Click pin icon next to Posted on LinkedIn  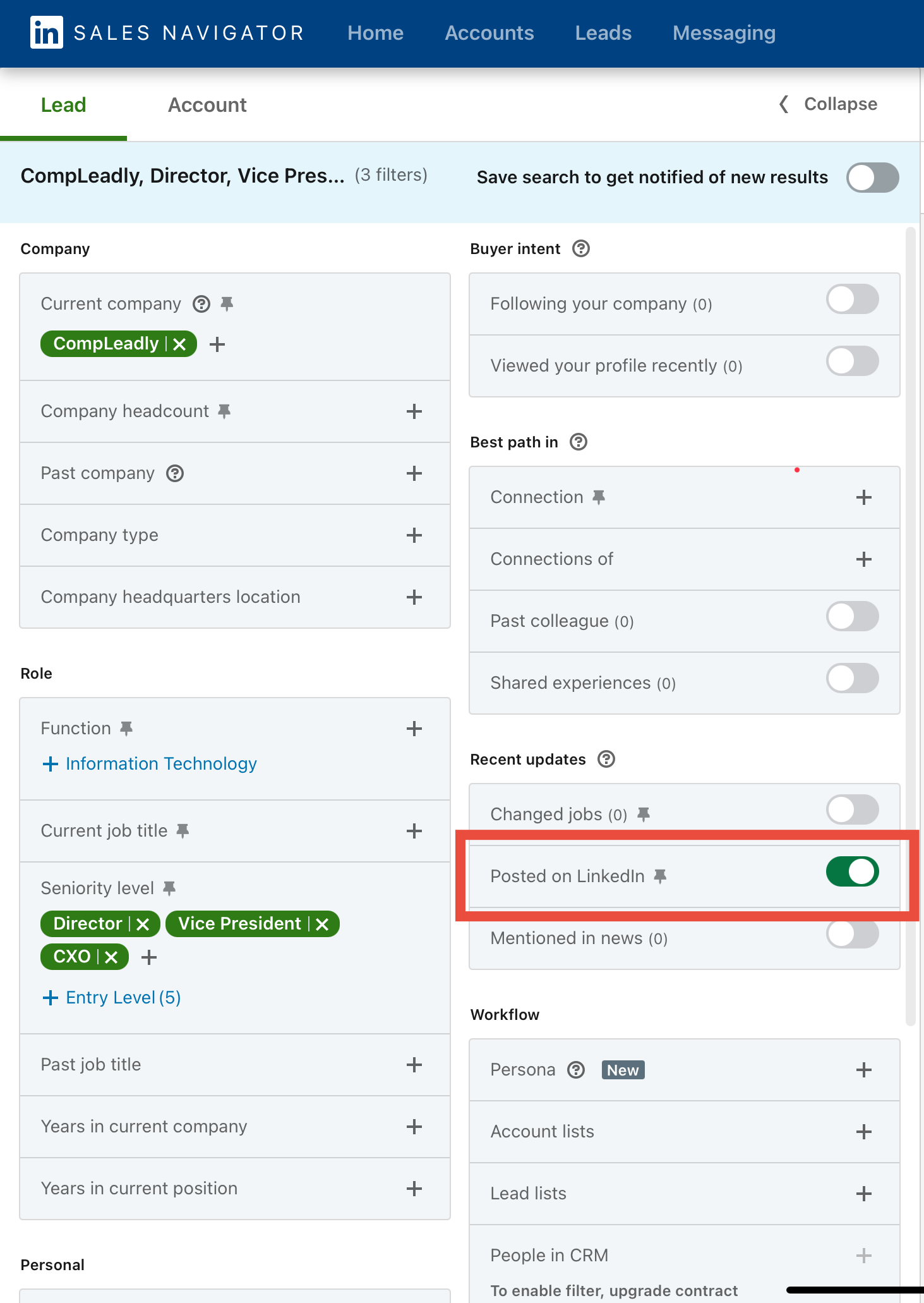point(660,876)
